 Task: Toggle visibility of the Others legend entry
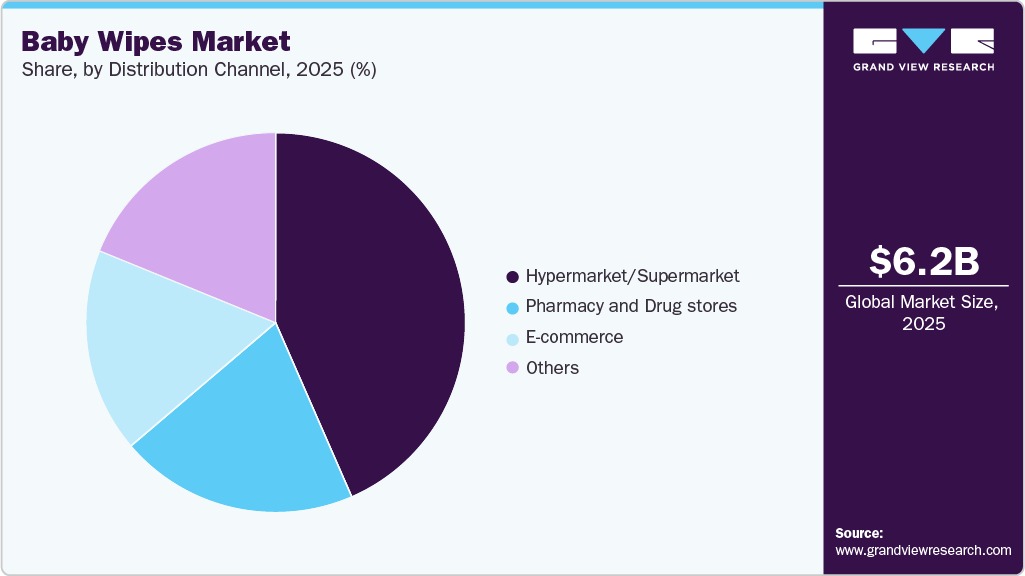tap(551, 368)
